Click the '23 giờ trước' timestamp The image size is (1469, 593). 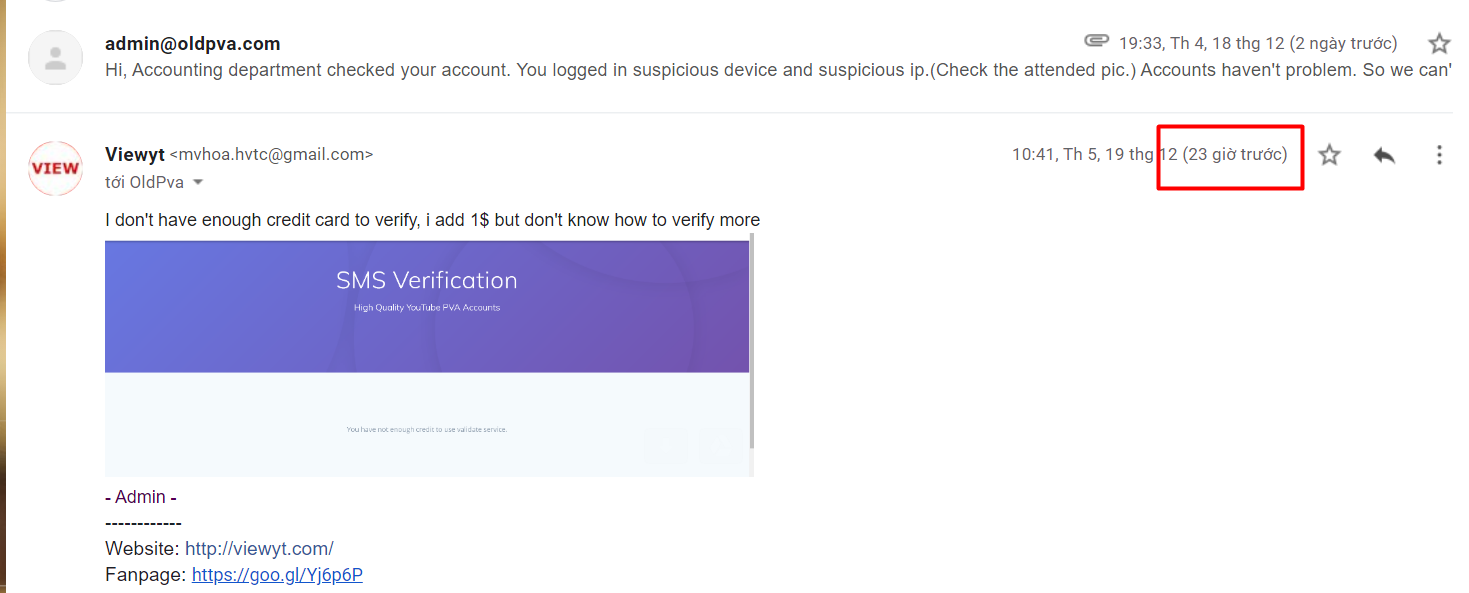click(x=1235, y=155)
